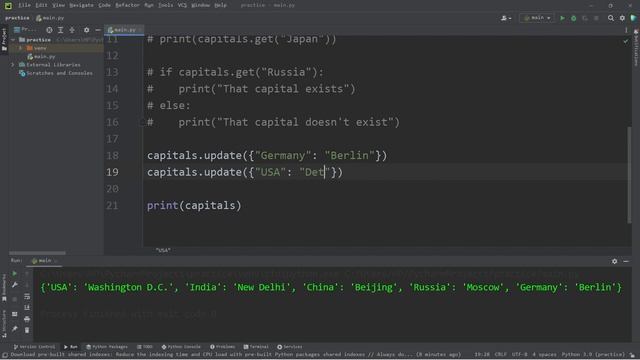640x360 pixels.
Task: Open the File menu
Action: pos(24,5)
